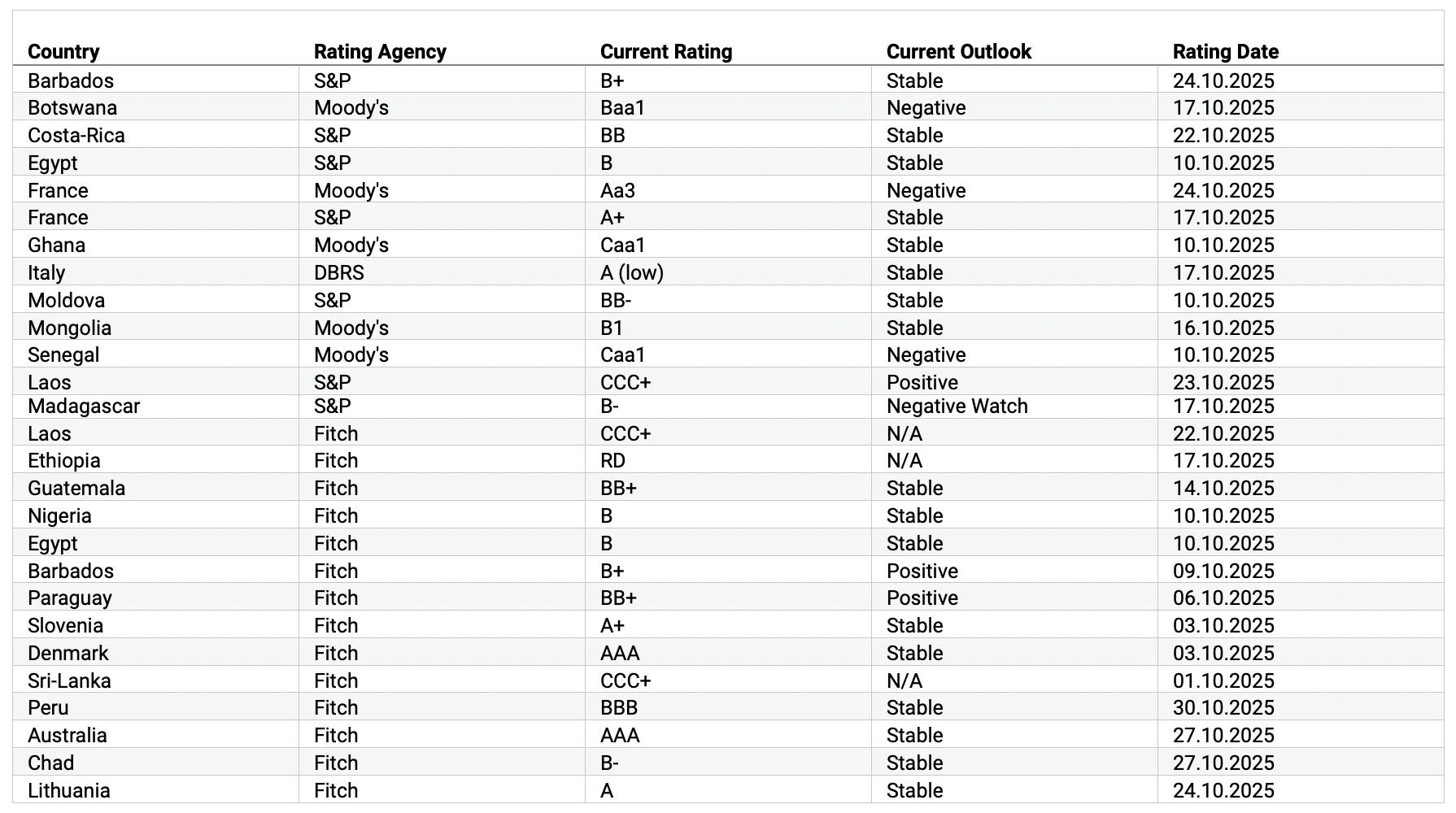The image size is (1456, 813).
Task: Click the Rating Agency column header
Action: pyautogui.click(x=380, y=52)
